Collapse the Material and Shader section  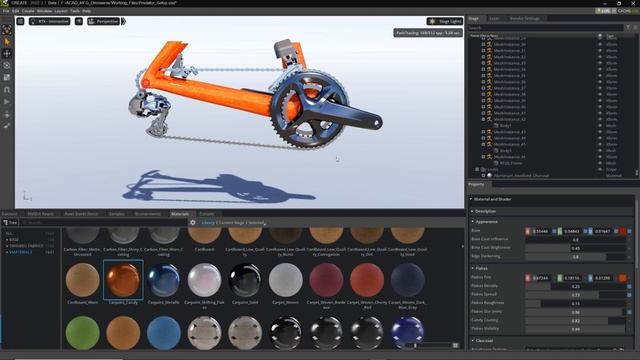(471, 199)
